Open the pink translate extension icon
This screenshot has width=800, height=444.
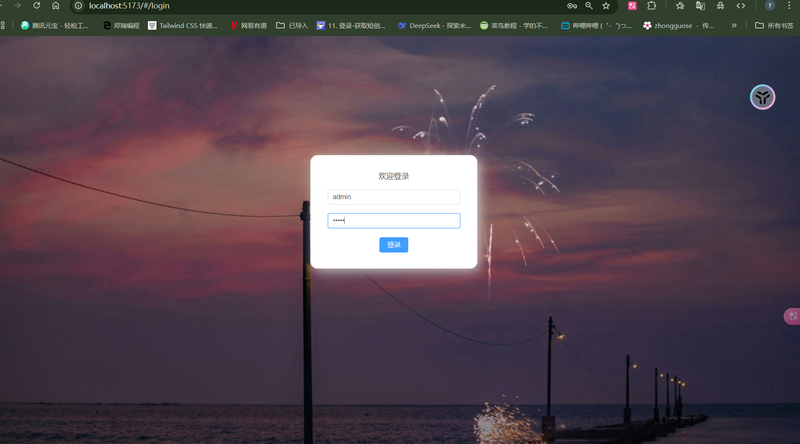click(632, 6)
